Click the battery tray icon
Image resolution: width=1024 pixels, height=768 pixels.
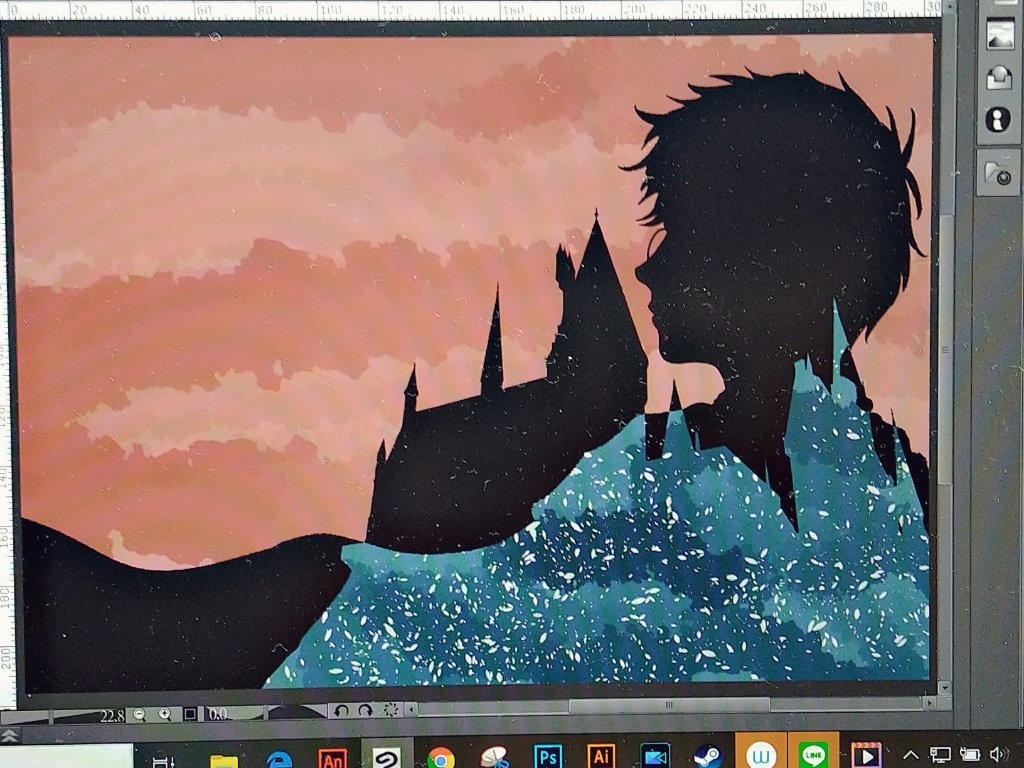(970, 754)
